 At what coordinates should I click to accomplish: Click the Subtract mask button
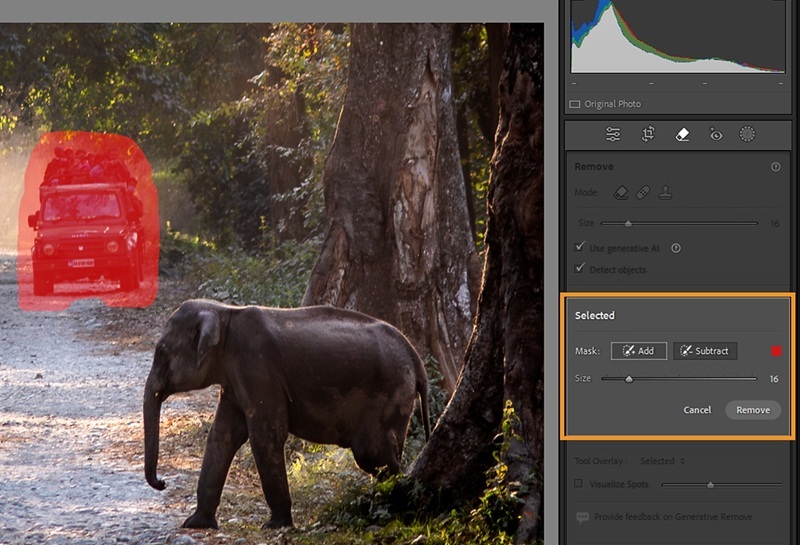(705, 351)
